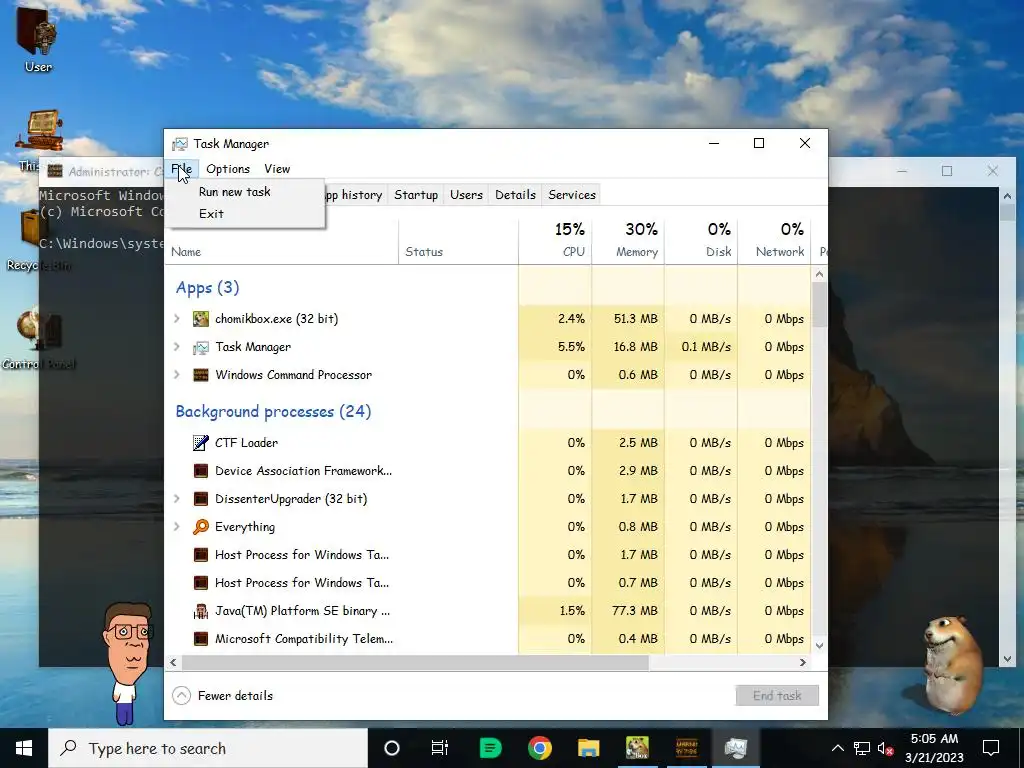Expand the Windows Command Processor row
1024x768 pixels.
[x=177, y=375]
